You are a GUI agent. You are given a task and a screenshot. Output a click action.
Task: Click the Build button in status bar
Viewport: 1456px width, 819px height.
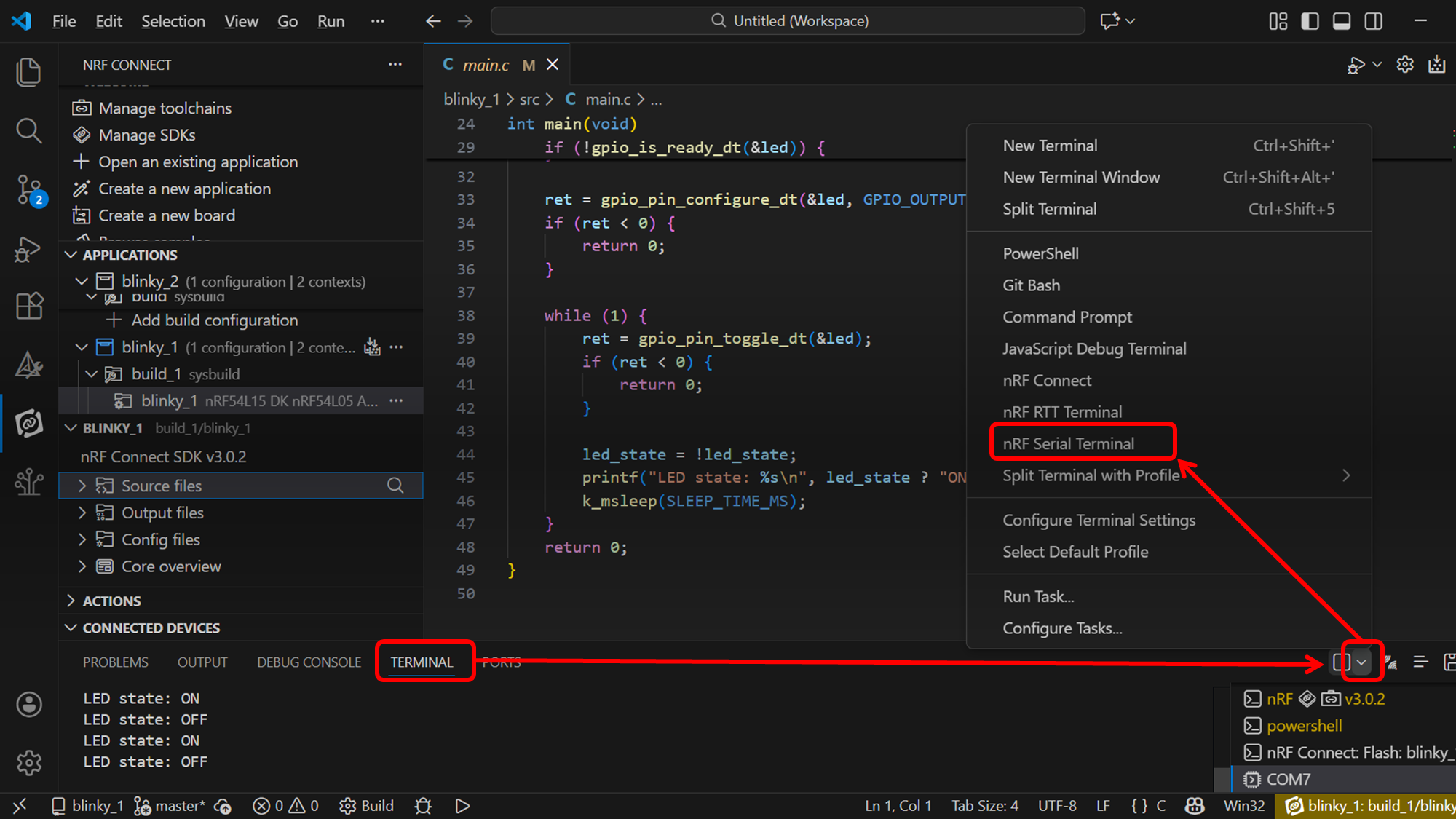click(x=368, y=806)
